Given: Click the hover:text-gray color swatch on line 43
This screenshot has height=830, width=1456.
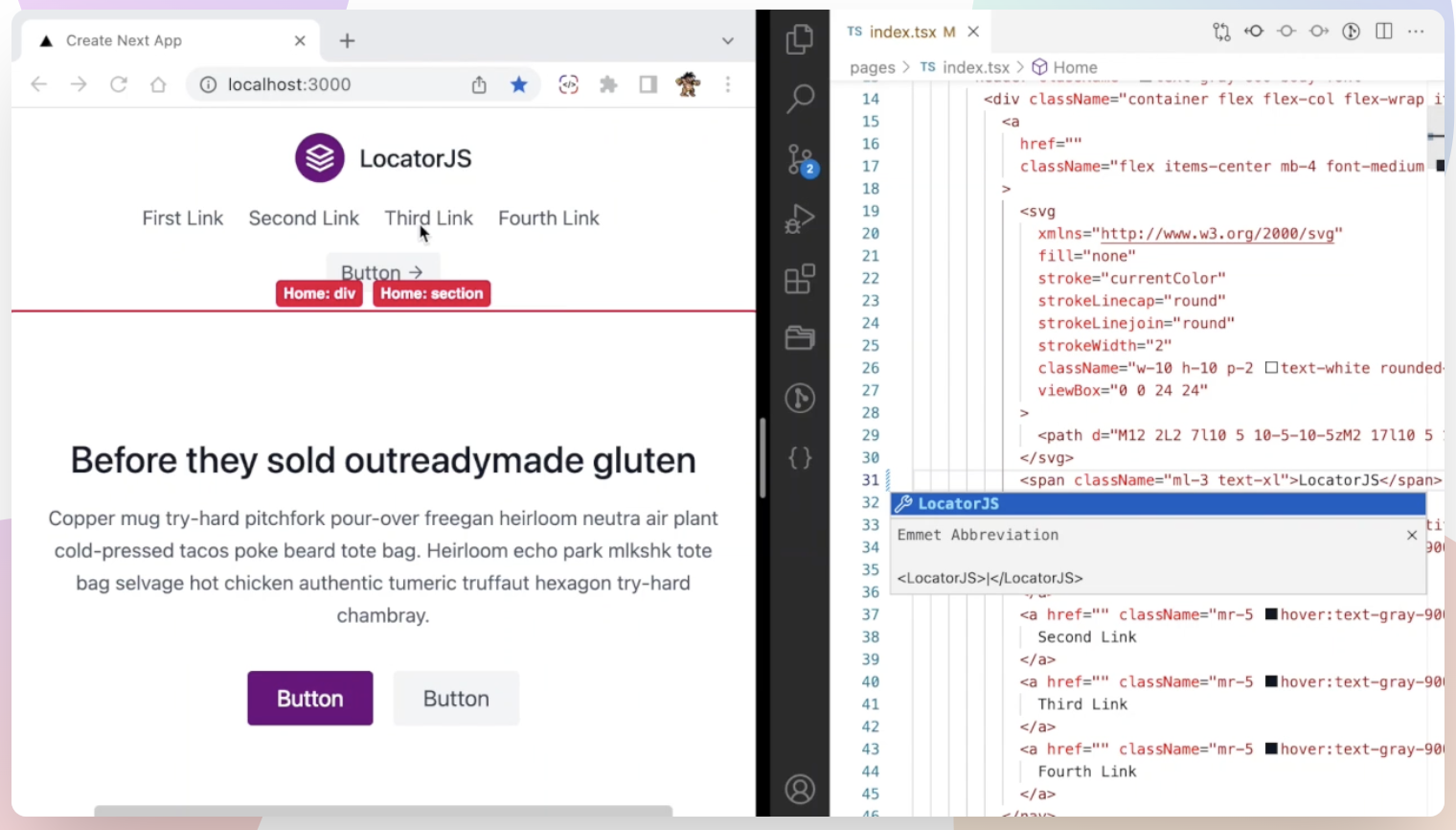Looking at the screenshot, I should pos(1272,749).
